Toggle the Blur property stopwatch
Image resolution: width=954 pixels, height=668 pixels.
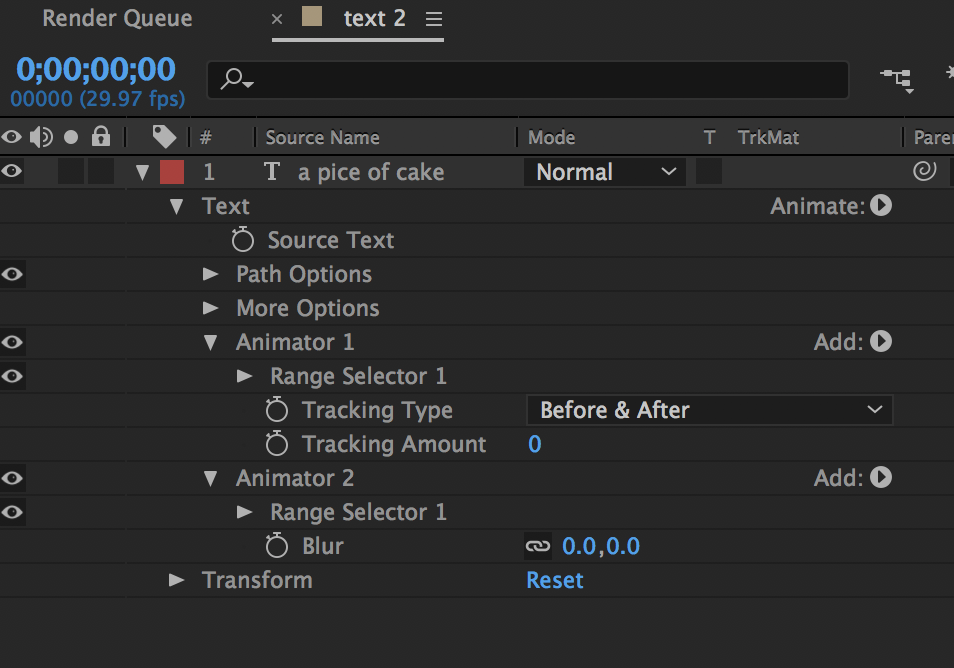coord(277,546)
